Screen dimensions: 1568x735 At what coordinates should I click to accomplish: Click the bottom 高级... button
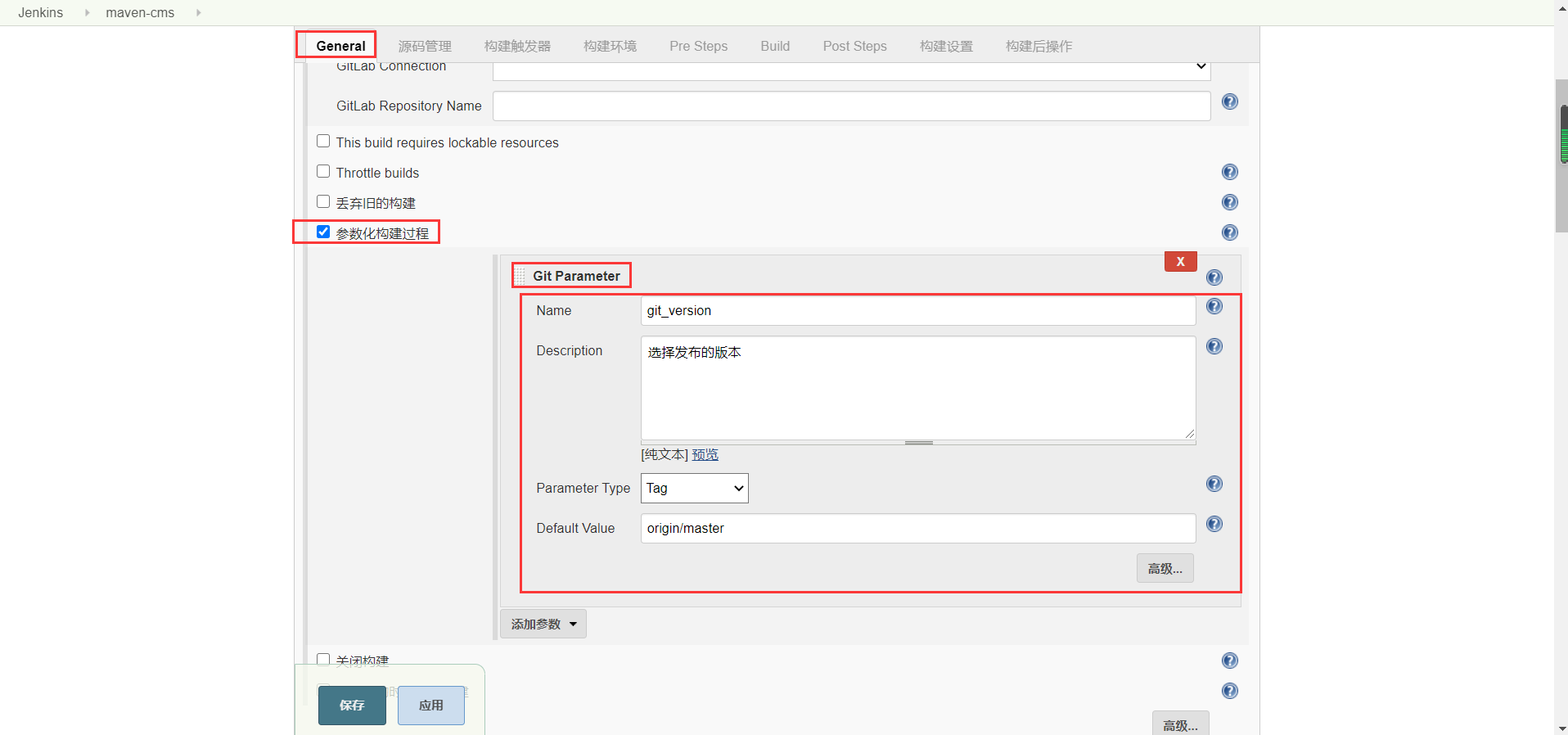point(1180,724)
